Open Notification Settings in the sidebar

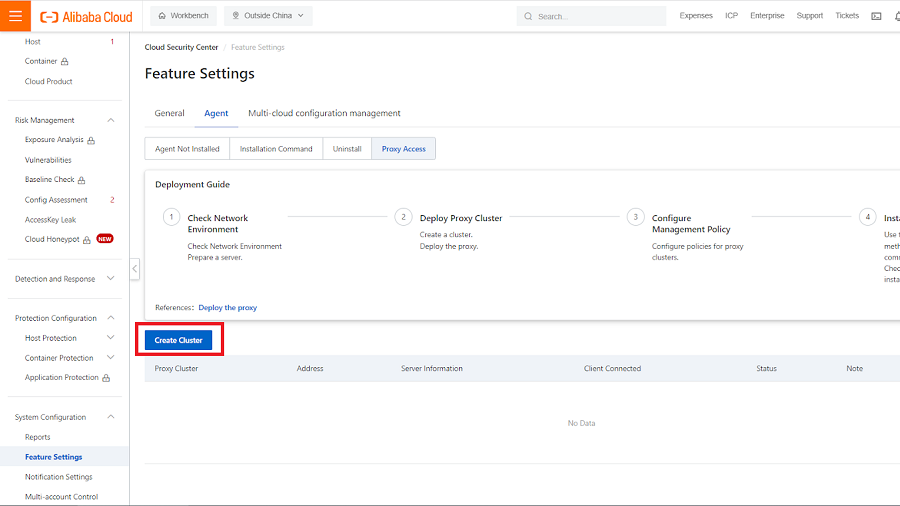point(58,477)
